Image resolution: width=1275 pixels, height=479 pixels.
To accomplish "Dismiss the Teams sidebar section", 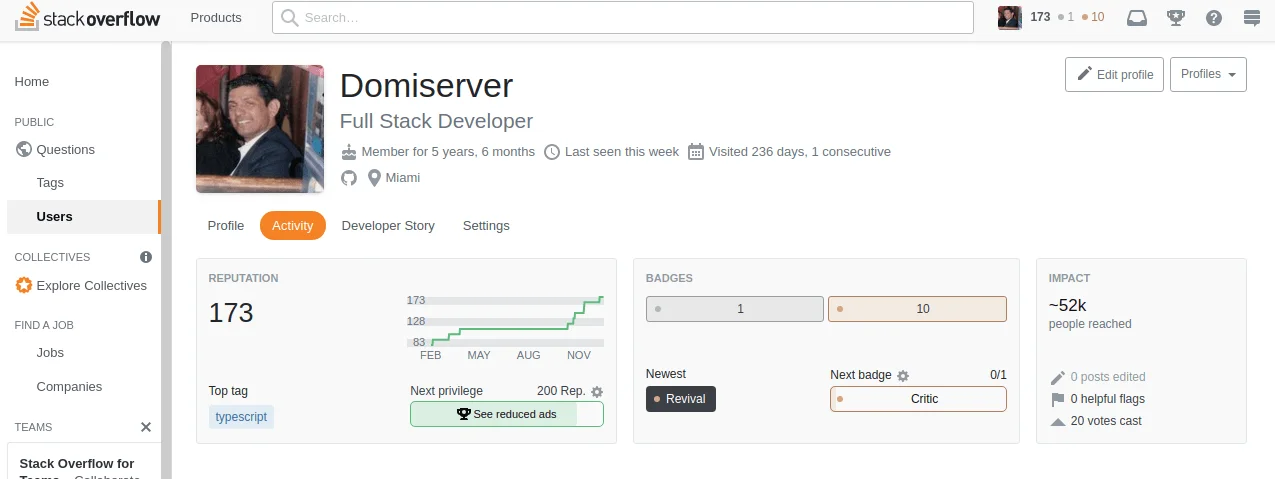I will click(146, 427).
